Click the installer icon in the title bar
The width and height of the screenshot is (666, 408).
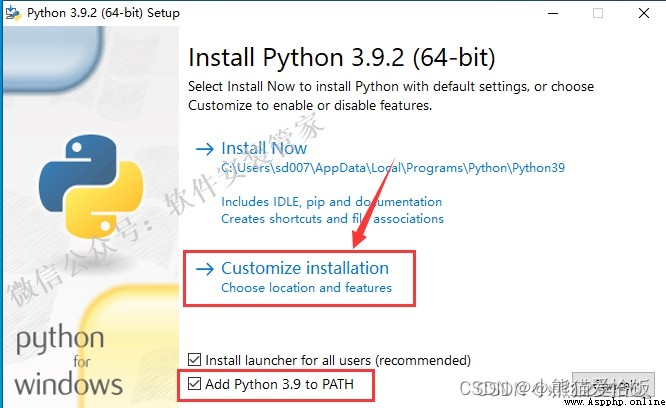pos(13,13)
